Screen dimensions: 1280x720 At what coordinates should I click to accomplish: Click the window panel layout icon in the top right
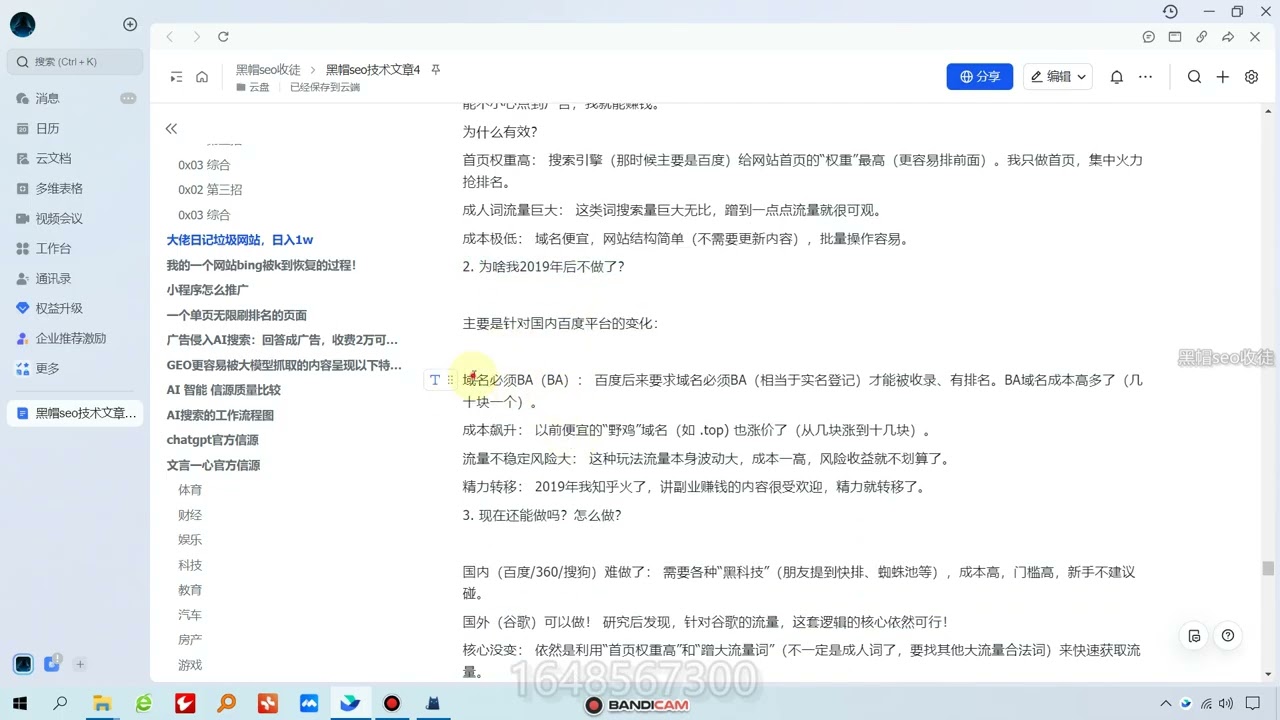point(1175,37)
